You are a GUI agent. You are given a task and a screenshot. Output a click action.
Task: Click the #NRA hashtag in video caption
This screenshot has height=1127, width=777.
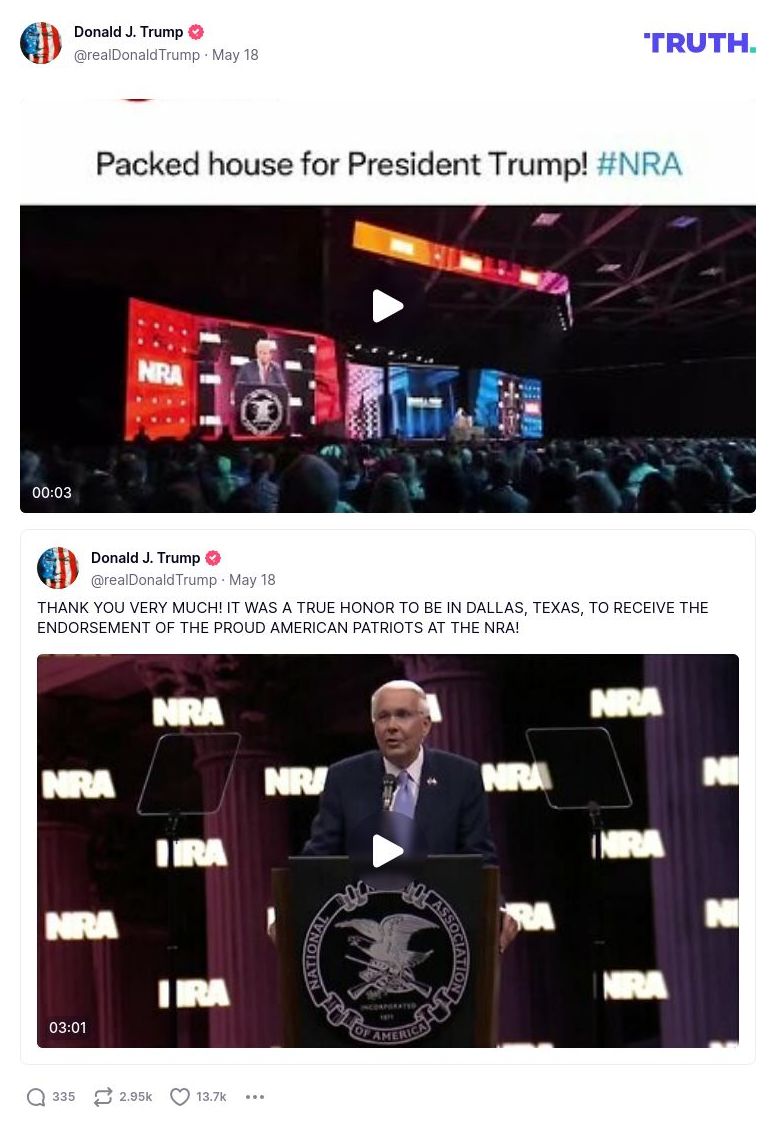pos(639,164)
